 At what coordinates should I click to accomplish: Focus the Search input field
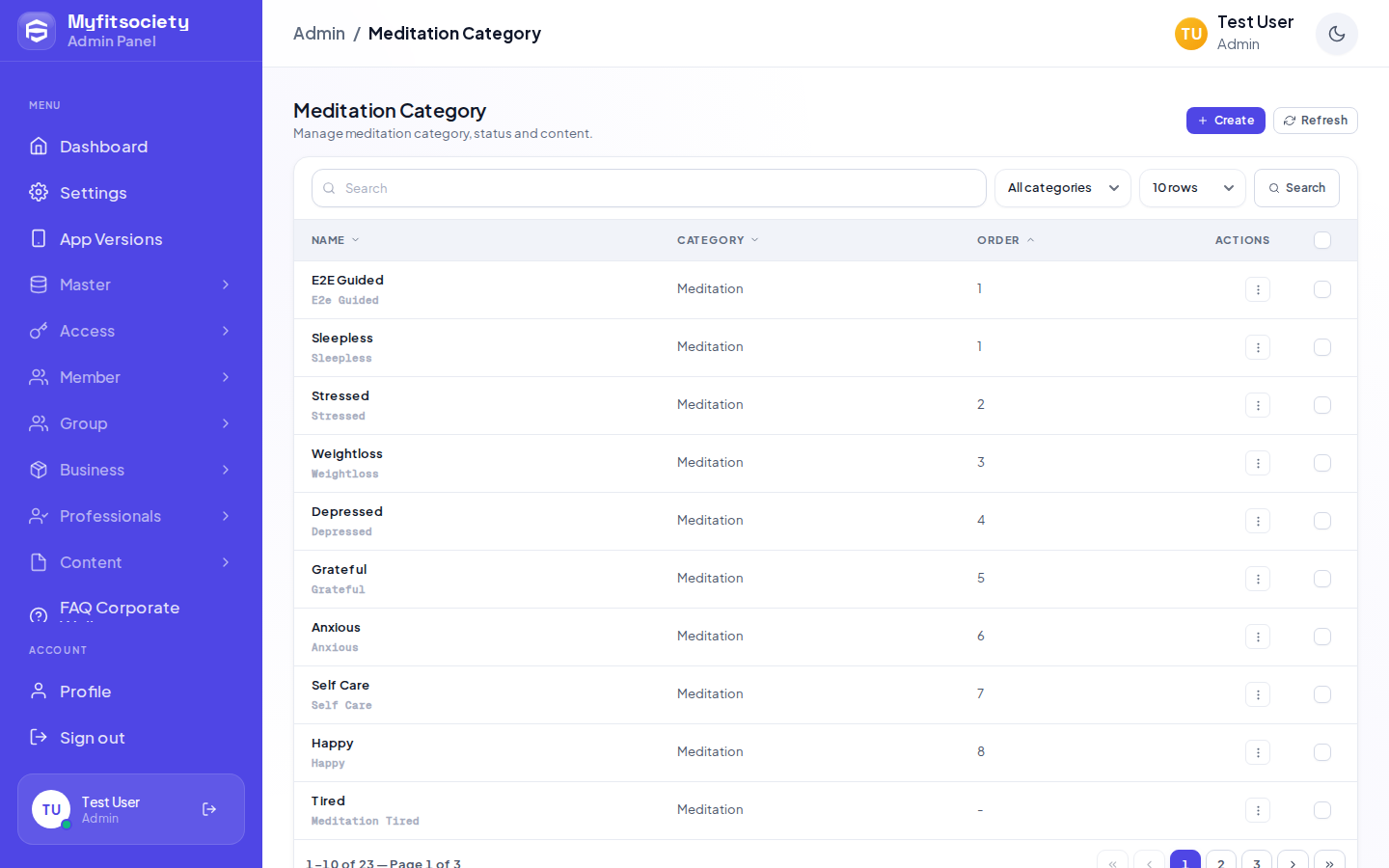click(x=649, y=188)
